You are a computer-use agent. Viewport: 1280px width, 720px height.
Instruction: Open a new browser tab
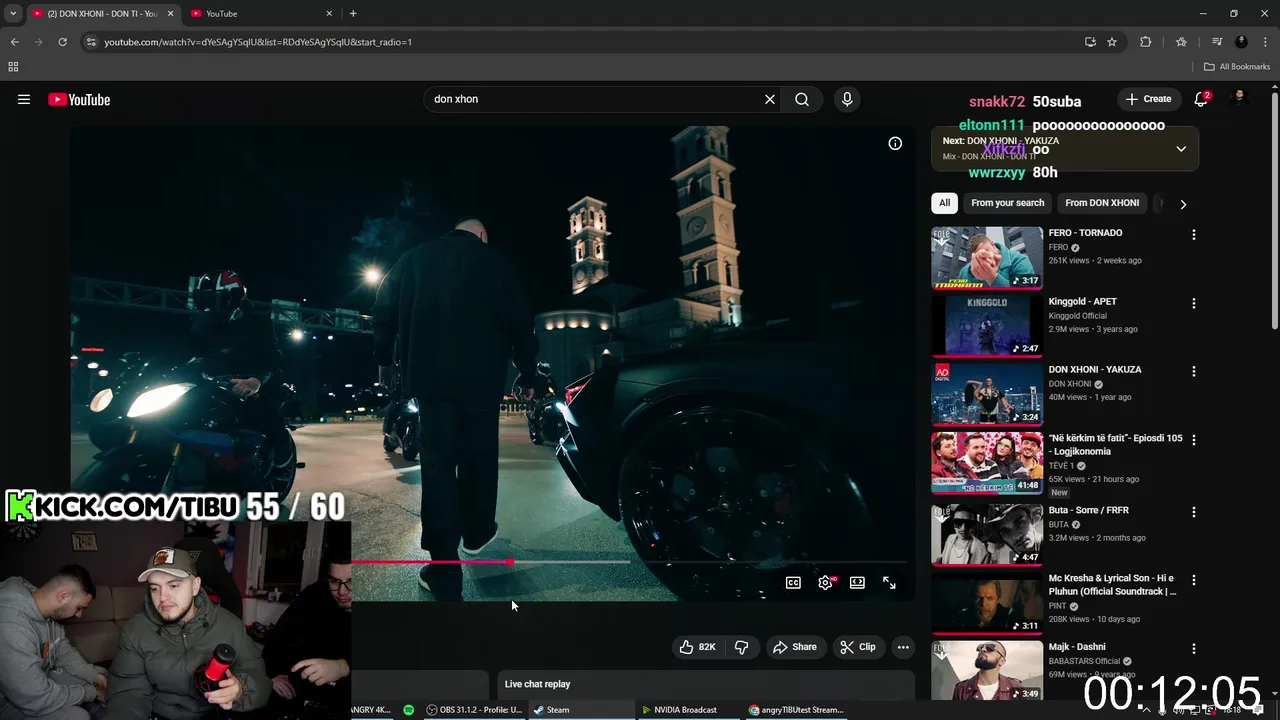coord(353,14)
